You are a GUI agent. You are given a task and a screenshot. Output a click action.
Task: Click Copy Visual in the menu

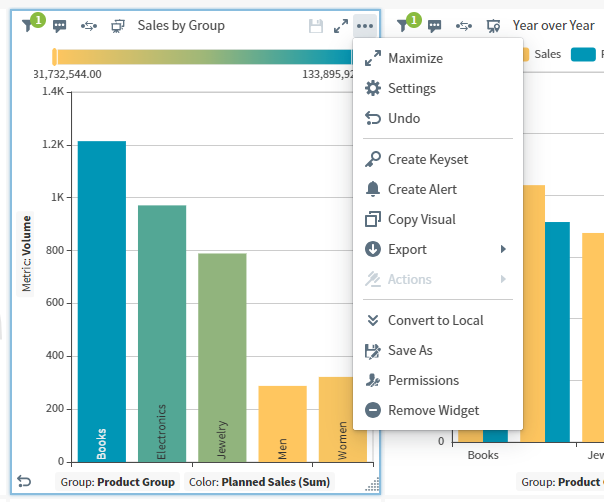point(421,220)
